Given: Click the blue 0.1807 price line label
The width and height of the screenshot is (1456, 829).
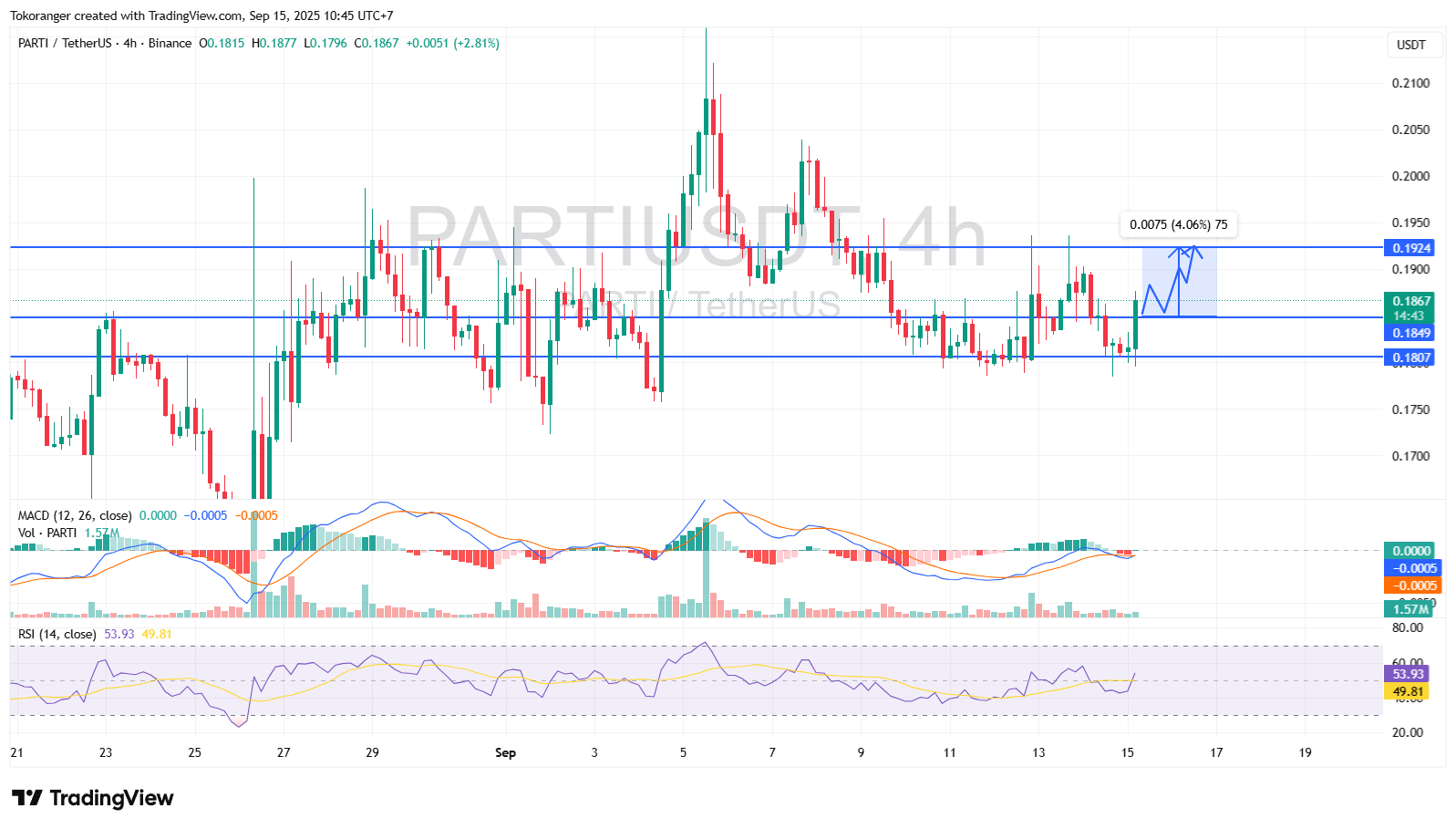Looking at the screenshot, I should pyautogui.click(x=1410, y=358).
